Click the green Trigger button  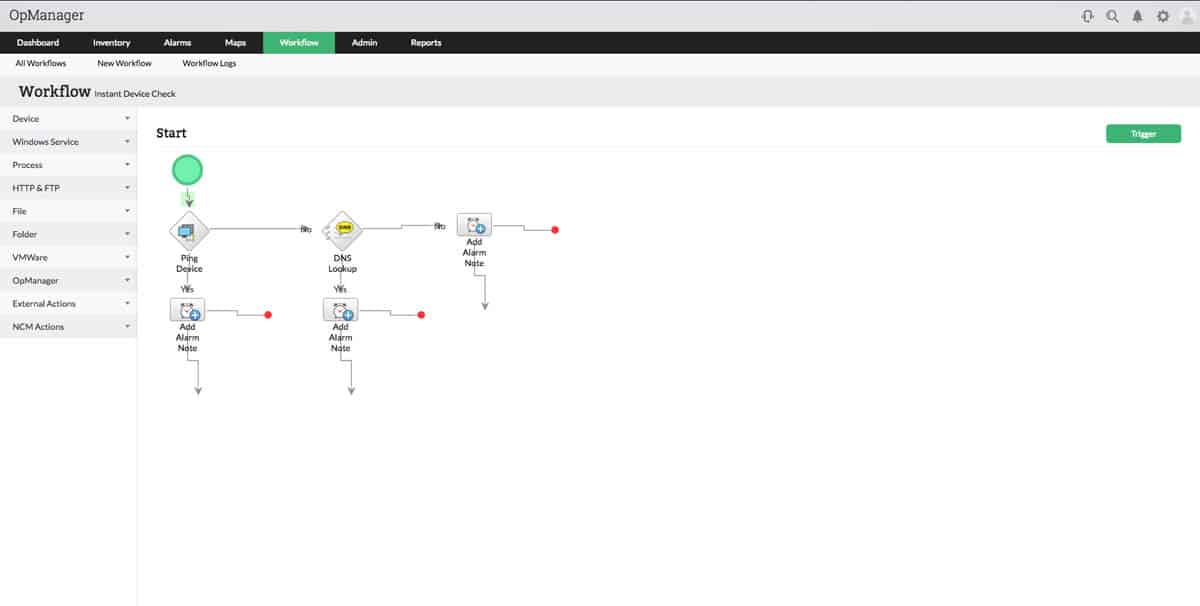[1143, 134]
